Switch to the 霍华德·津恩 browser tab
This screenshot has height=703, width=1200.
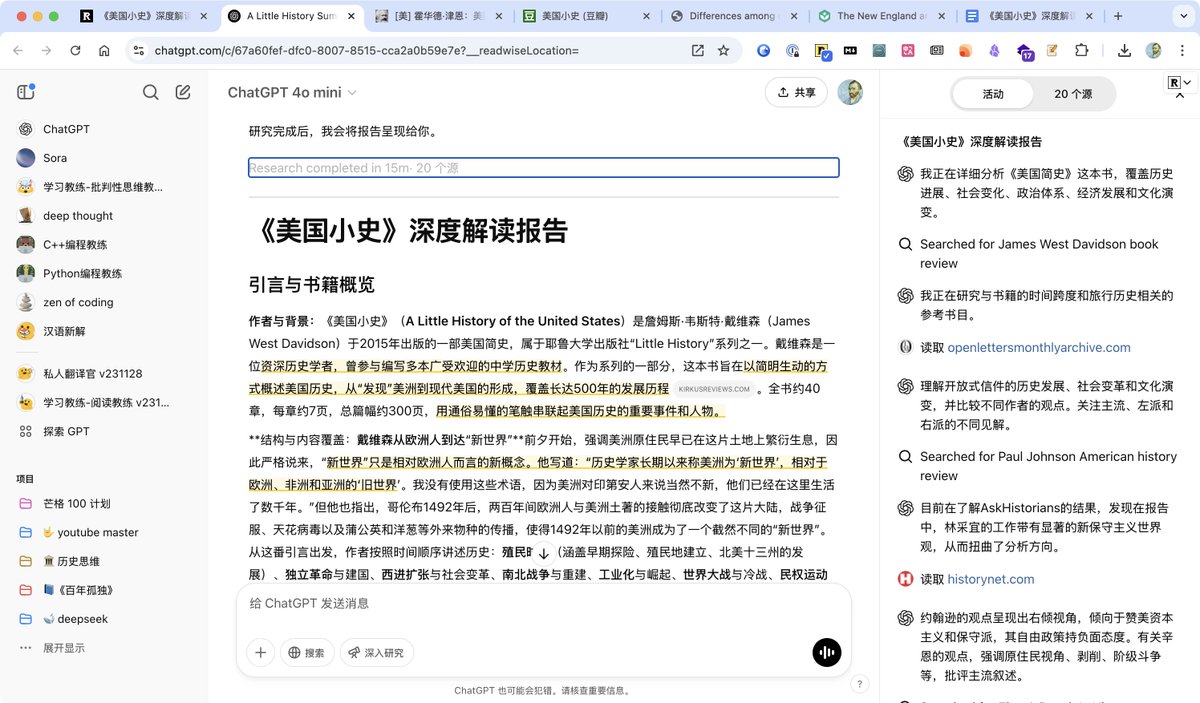coord(438,16)
